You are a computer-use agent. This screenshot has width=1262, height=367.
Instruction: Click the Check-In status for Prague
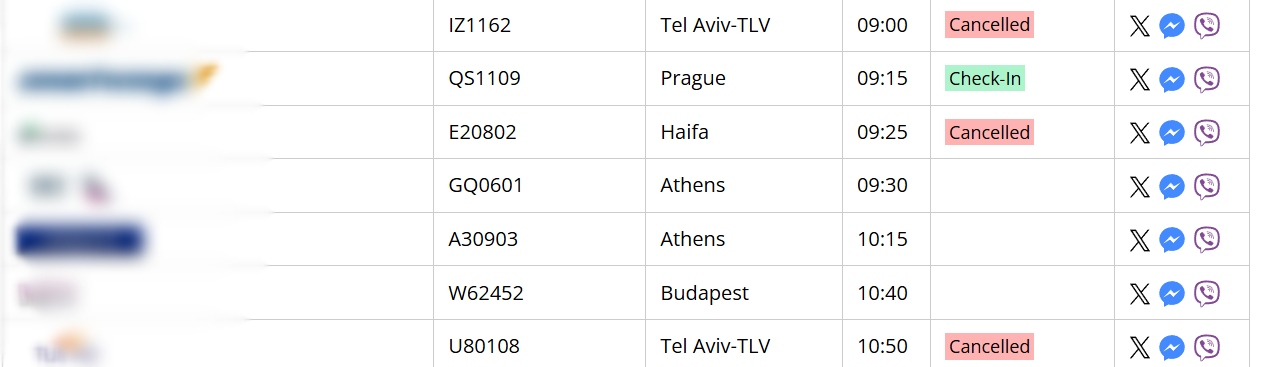pos(985,79)
